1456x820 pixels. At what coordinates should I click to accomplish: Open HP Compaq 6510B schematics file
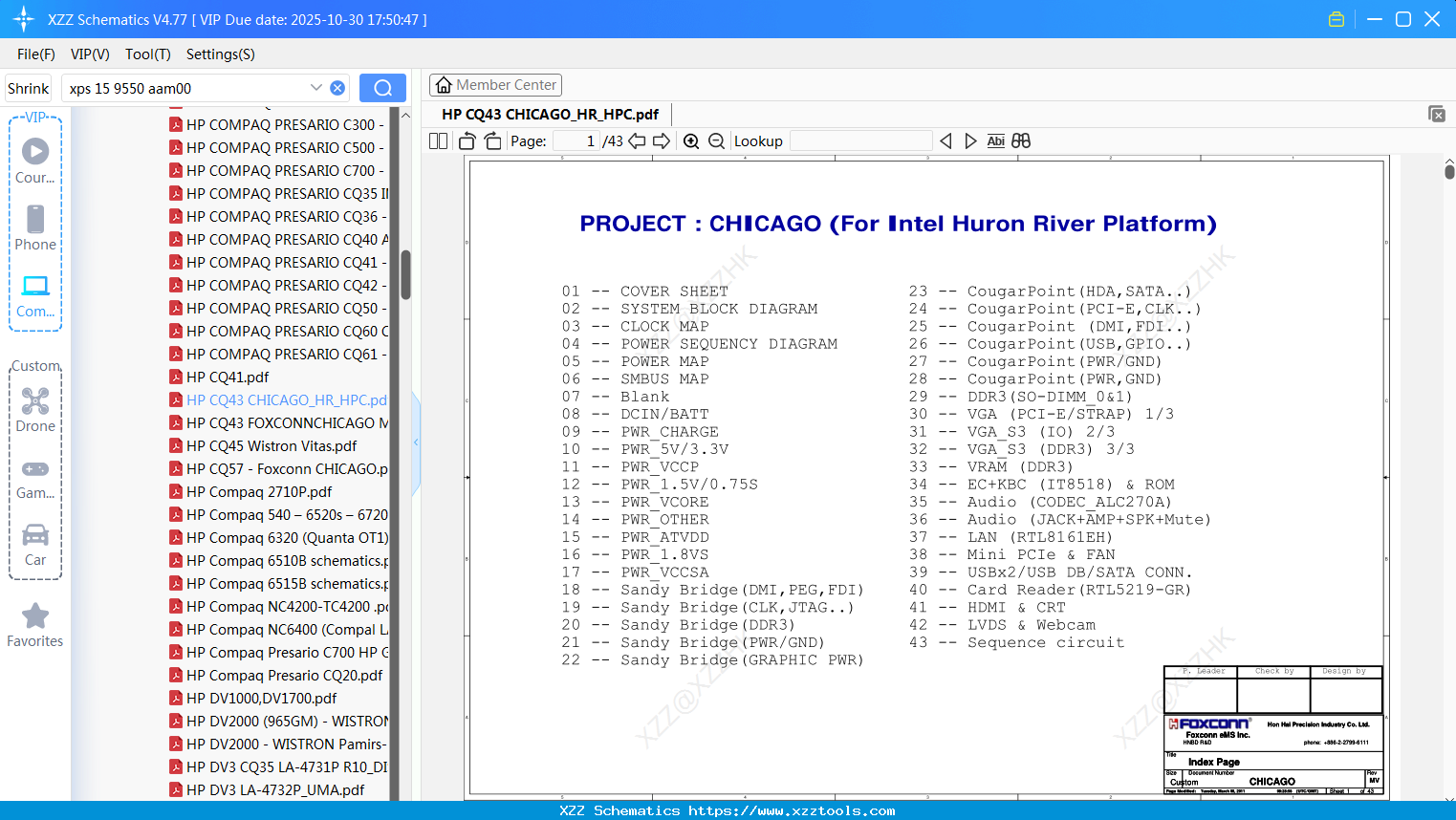pyautogui.click(x=278, y=560)
